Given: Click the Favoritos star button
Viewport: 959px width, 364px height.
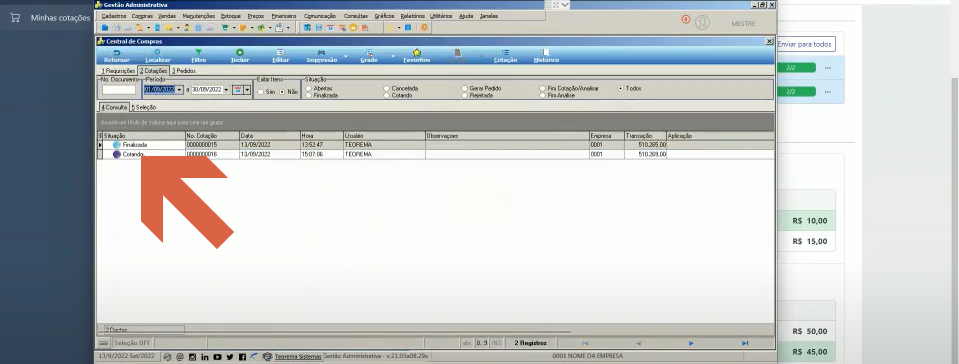Looking at the screenshot, I should pos(417,56).
